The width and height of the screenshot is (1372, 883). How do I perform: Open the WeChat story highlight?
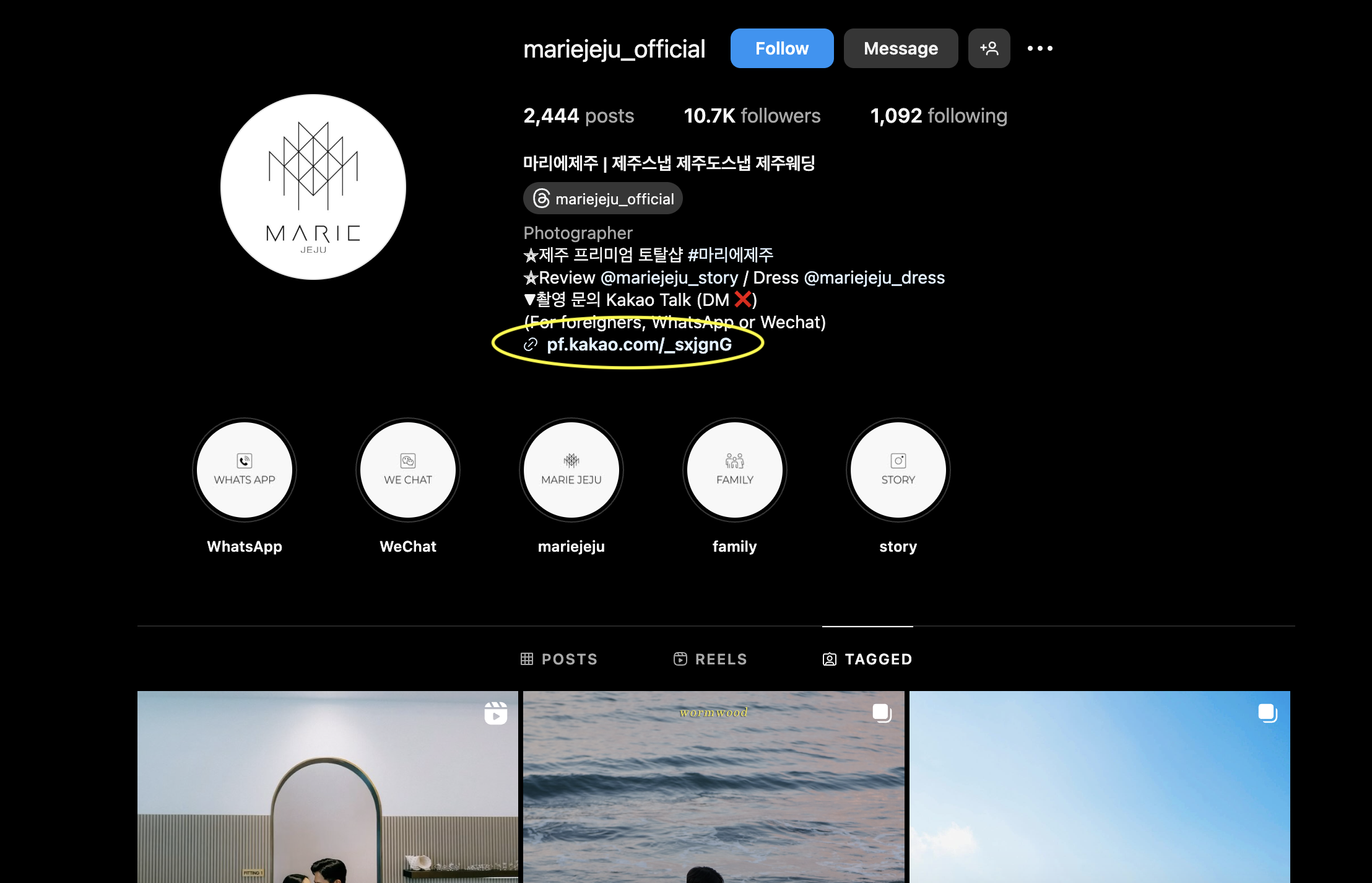408,470
